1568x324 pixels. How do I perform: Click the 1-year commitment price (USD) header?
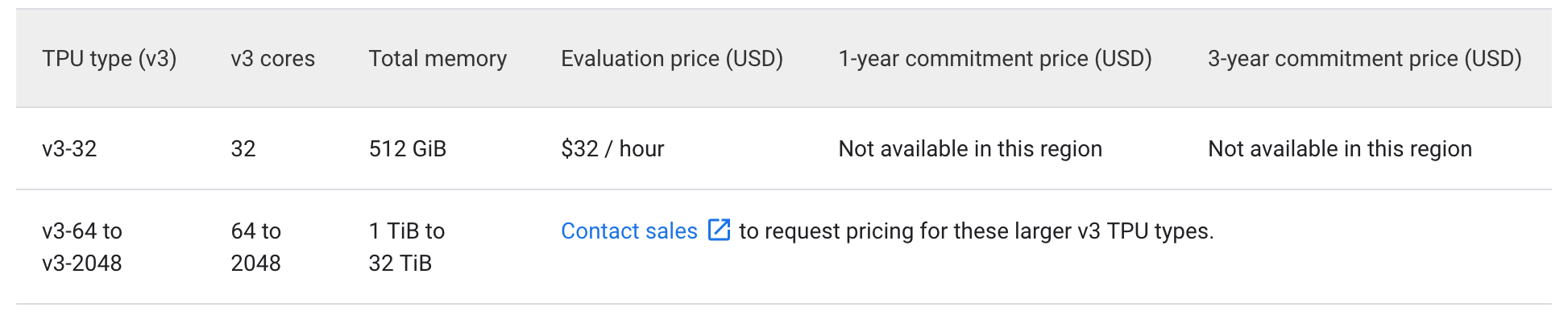pos(994,59)
